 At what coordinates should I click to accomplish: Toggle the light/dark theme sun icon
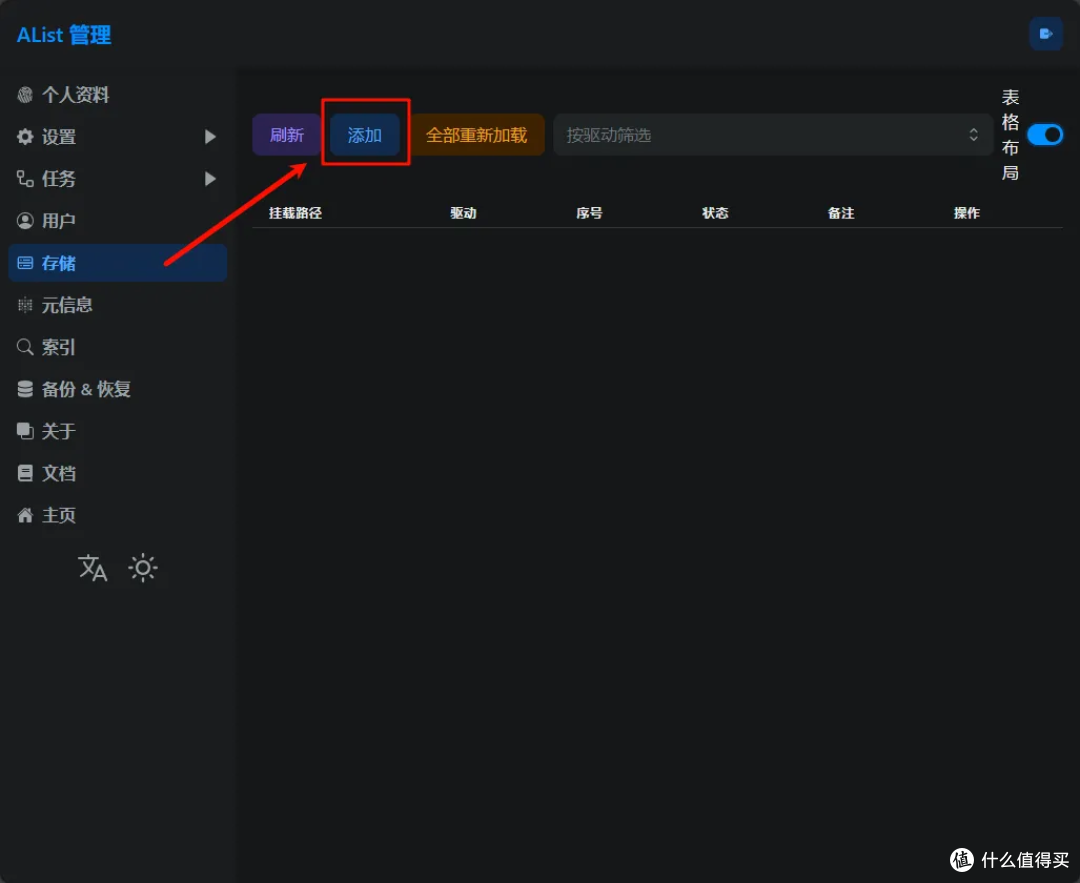(143, 568)
